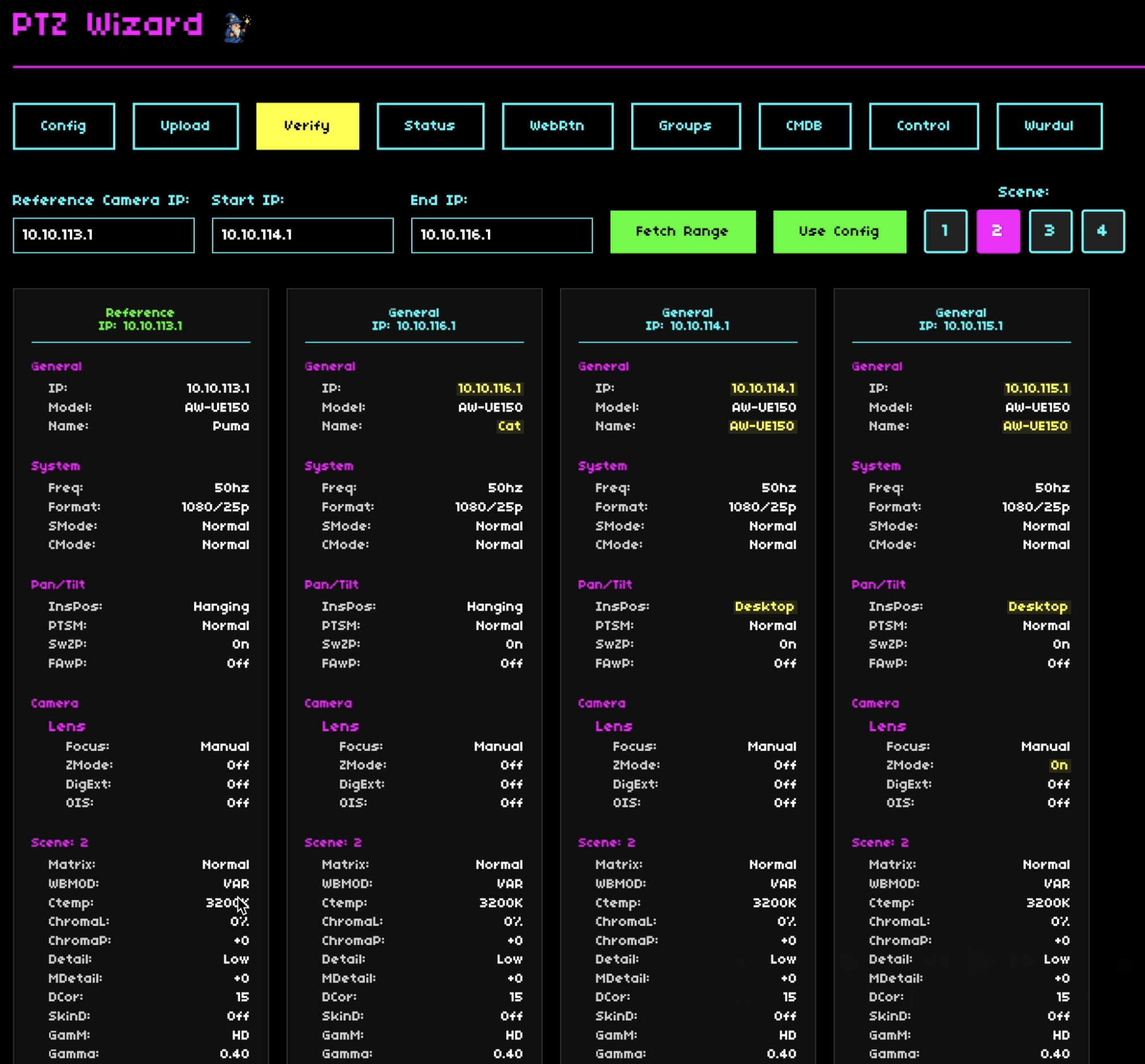The image size is (1145, 1064).
Task: Open the Groups tab
Action: pyautogui.click(x=686, y=126)
